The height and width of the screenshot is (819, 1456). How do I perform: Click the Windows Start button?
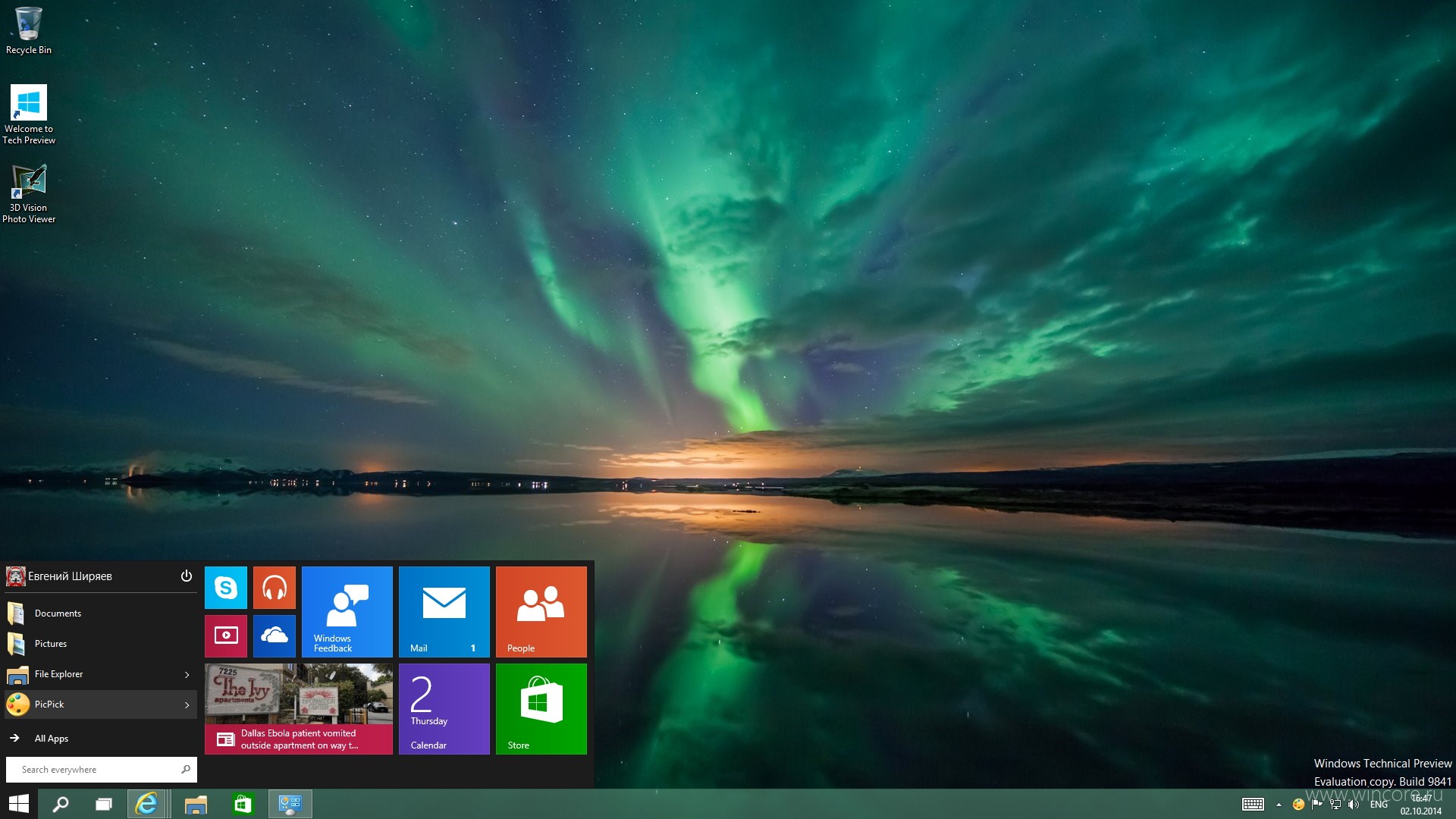click(x=18, y=804)
